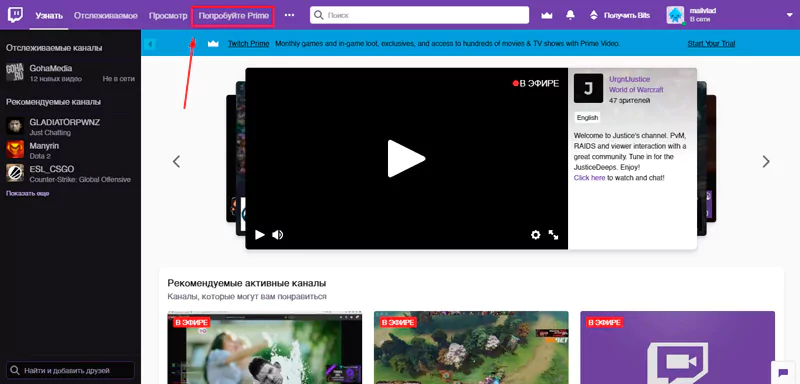Open the player settings gear
Screen dimensions: 800x384
535,235
